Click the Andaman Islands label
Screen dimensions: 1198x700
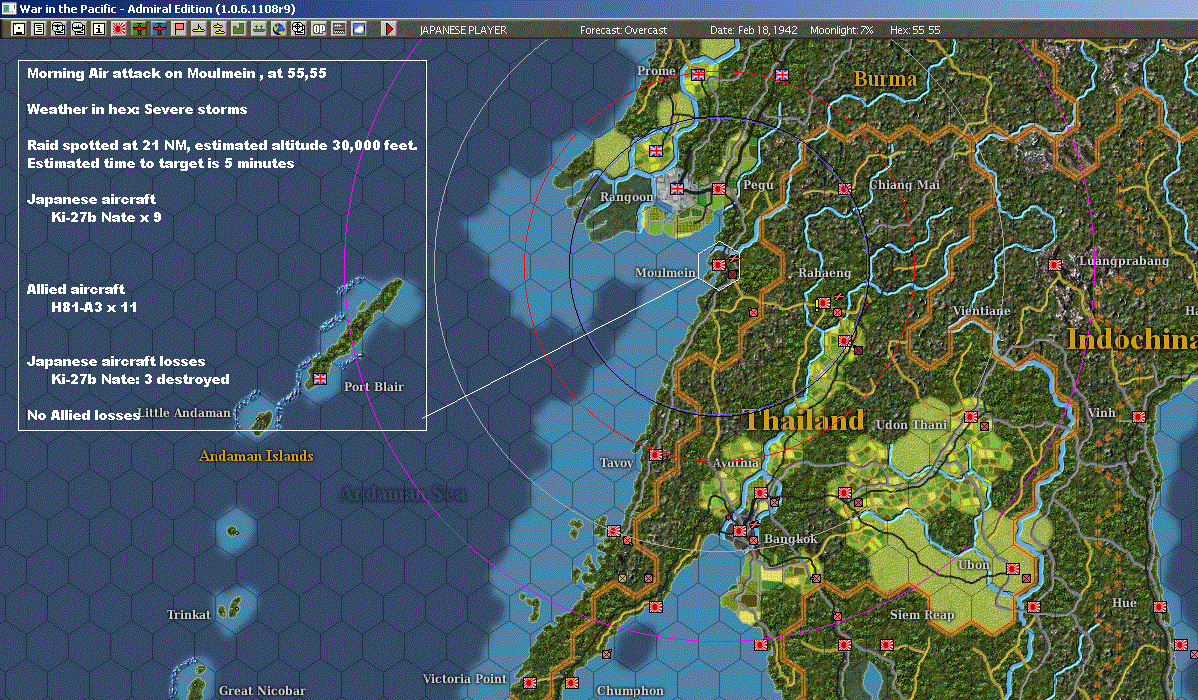click(x=256, y=455)
